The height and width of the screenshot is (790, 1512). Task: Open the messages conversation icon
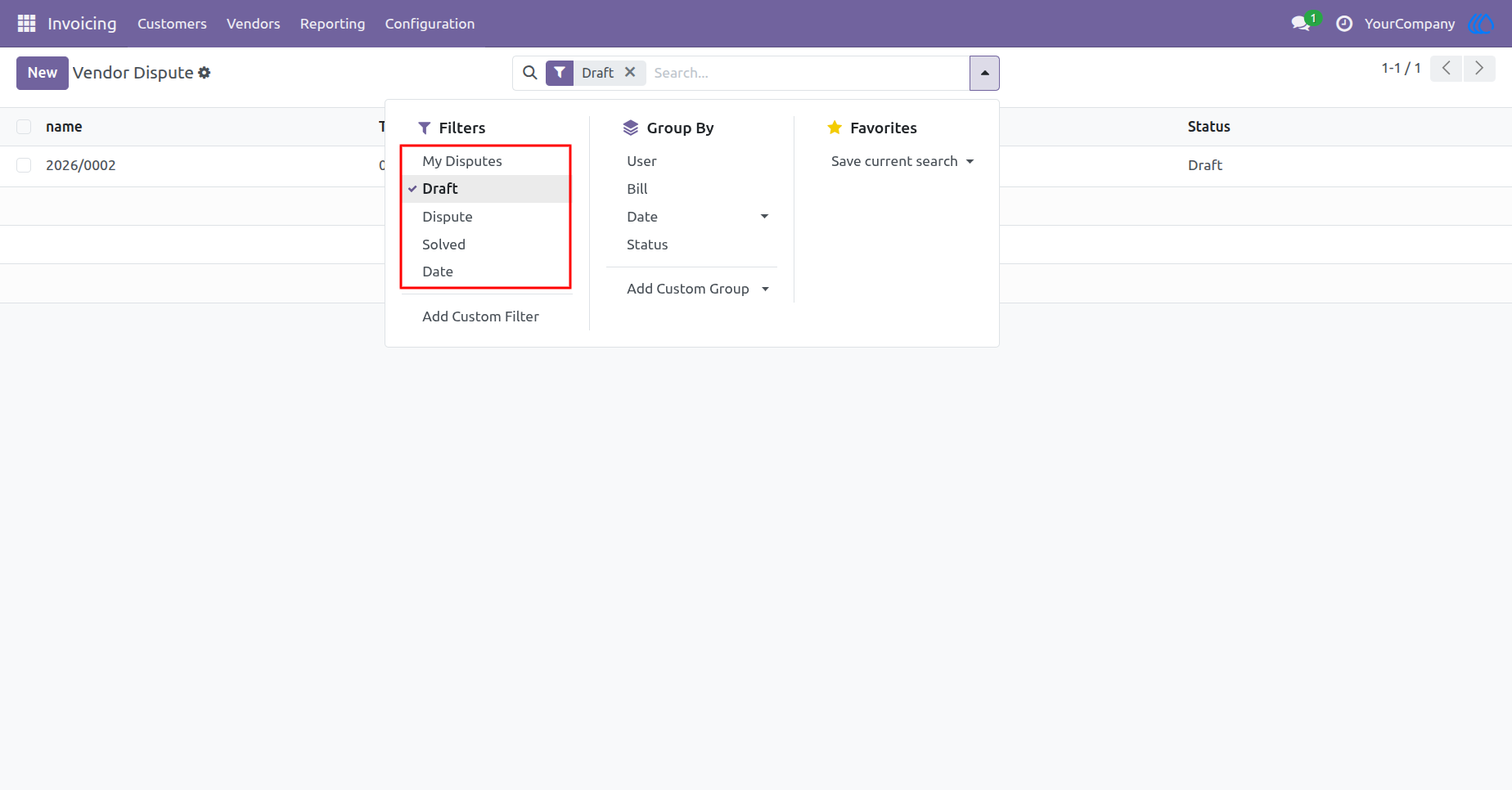tap(1301, 24)
